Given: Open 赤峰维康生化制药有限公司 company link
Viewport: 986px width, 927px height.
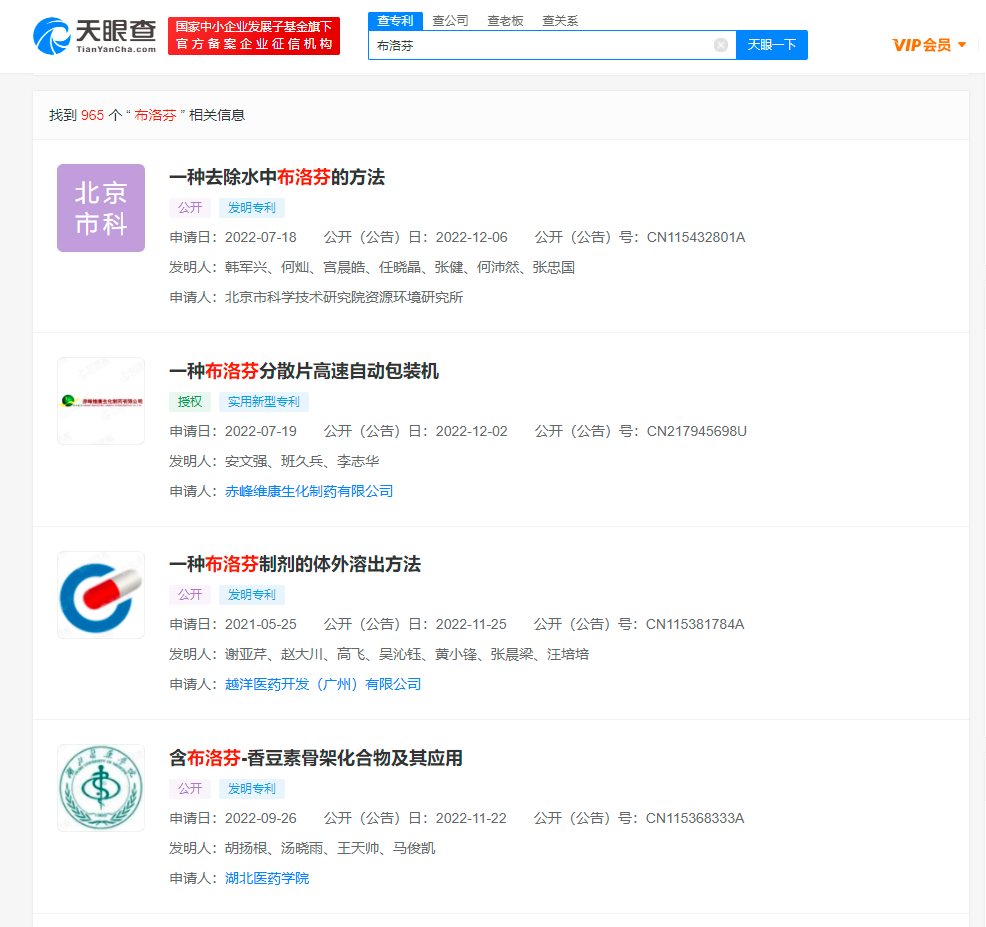Looking at the screenshot, I should pos(308,491).
